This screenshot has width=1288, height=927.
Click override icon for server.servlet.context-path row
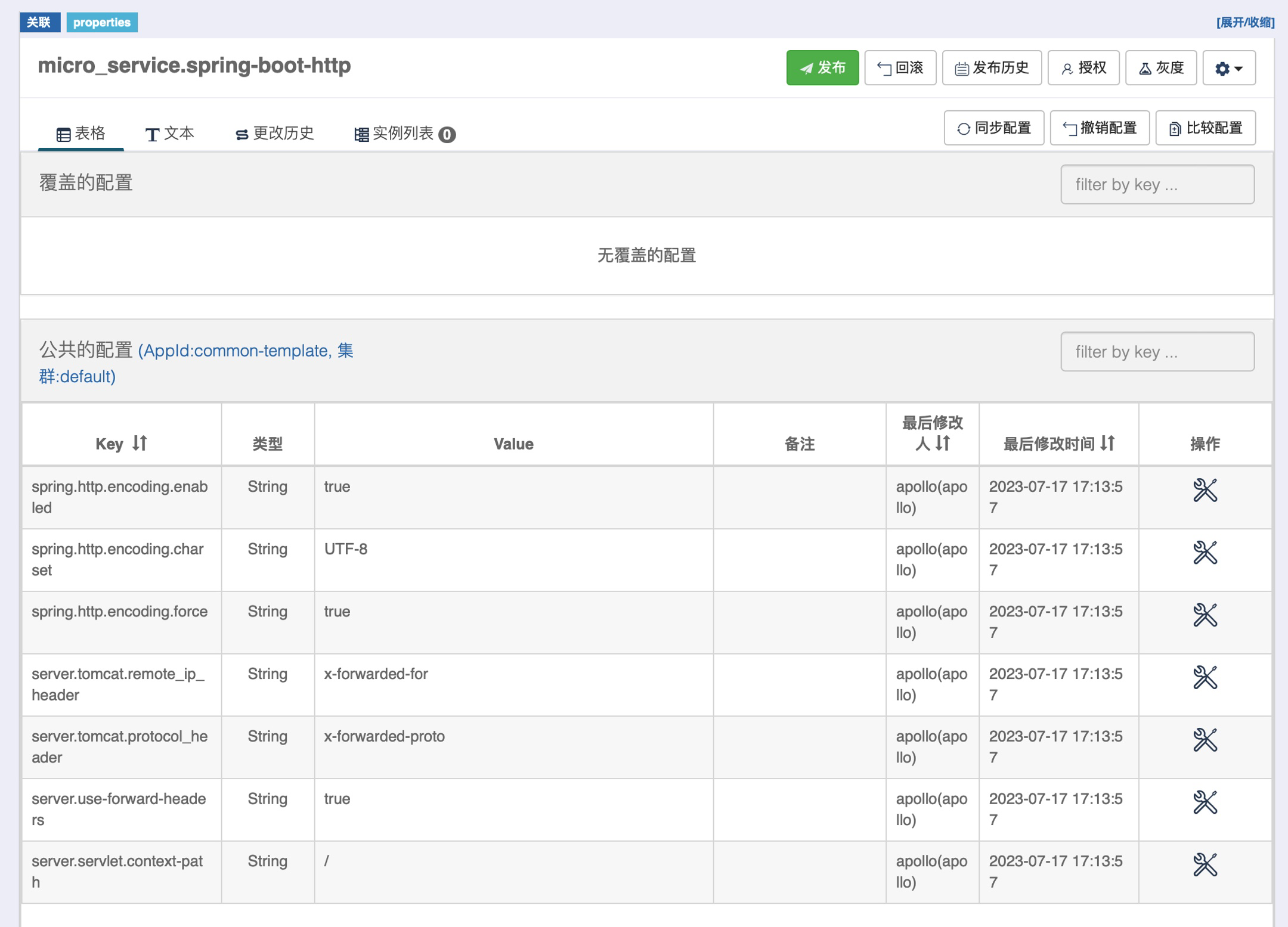(1205, 864)
